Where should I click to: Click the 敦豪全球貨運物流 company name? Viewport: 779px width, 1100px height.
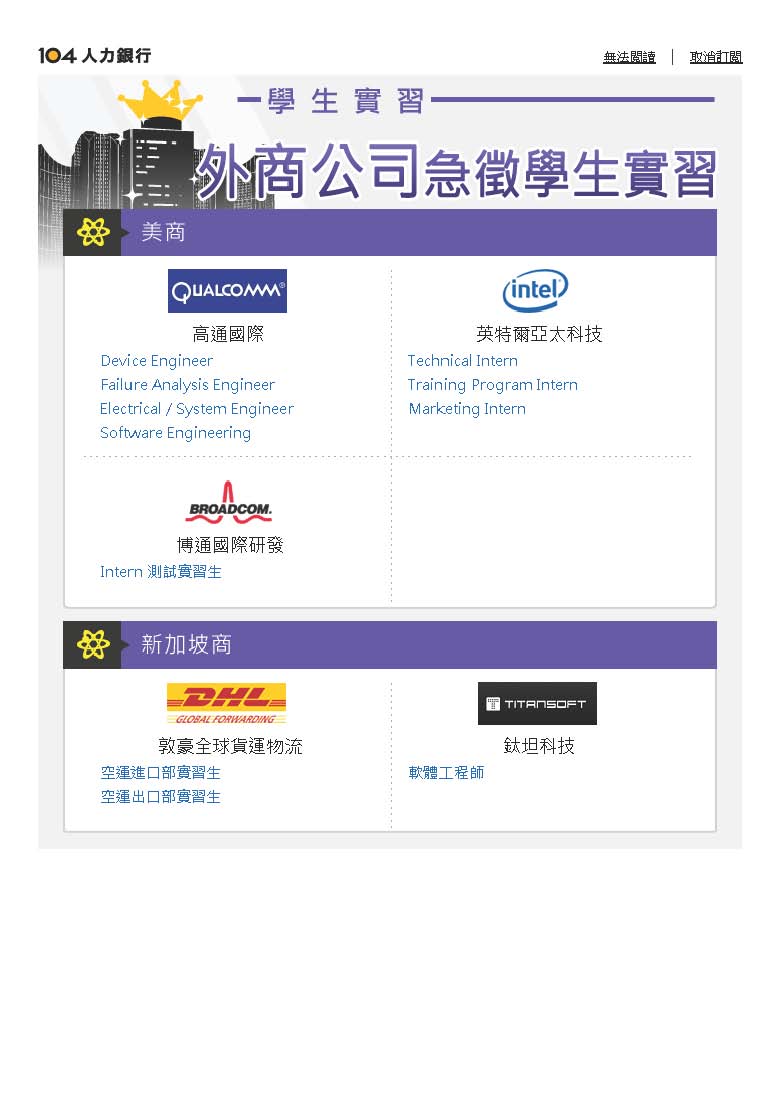[x=230, y=746]
